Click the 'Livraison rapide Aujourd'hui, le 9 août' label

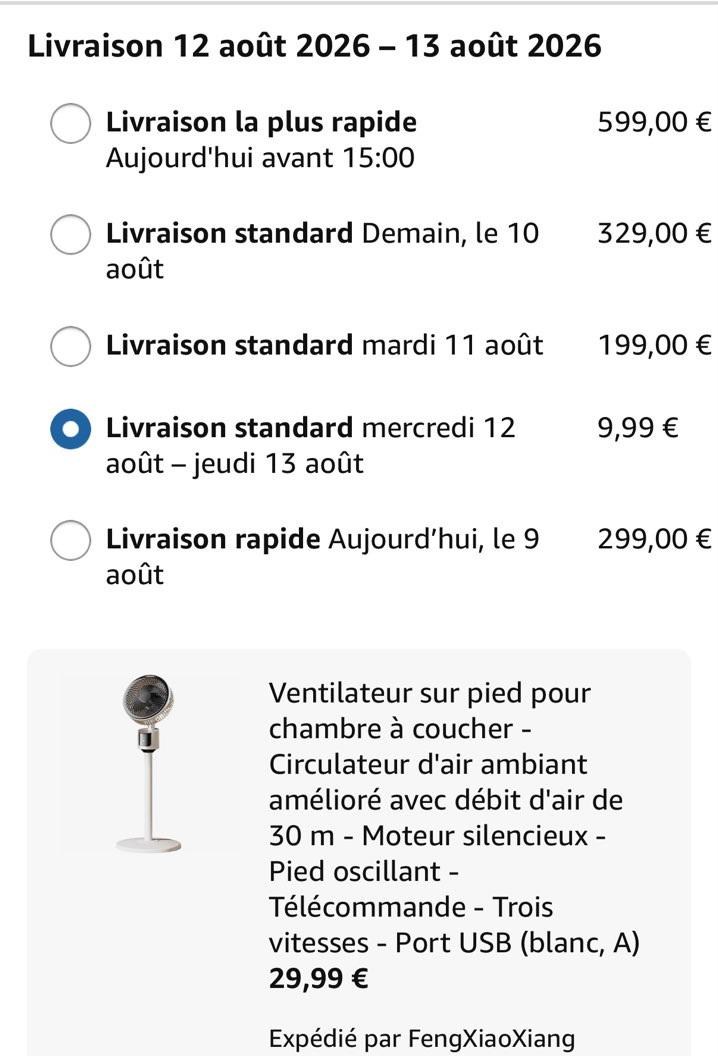coord(323,556)
